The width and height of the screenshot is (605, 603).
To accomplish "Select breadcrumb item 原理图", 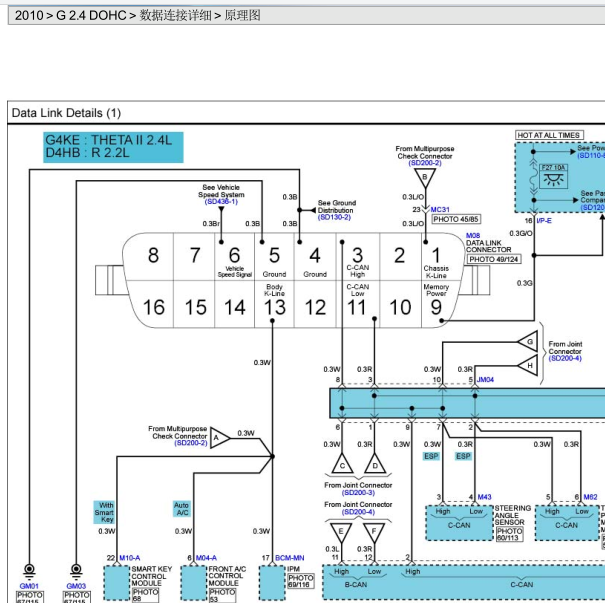I will click(x=243, y=15).
